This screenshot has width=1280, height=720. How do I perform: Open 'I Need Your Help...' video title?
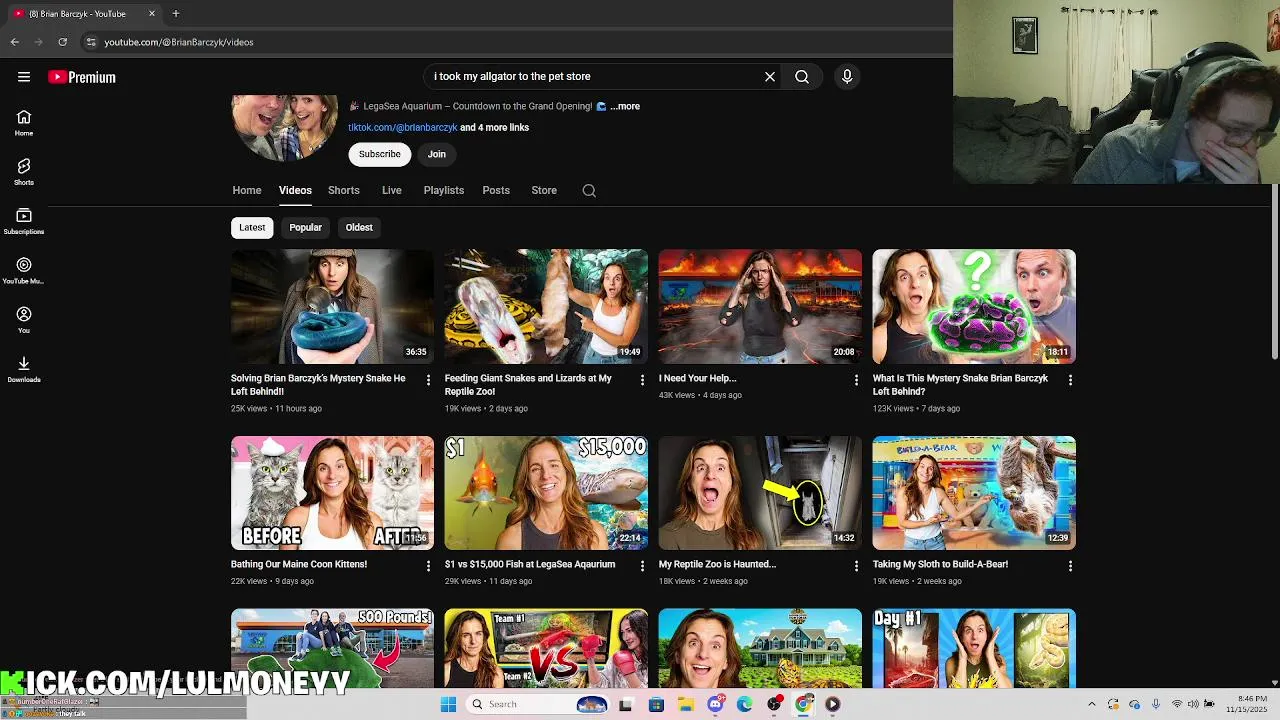point(697,378)
